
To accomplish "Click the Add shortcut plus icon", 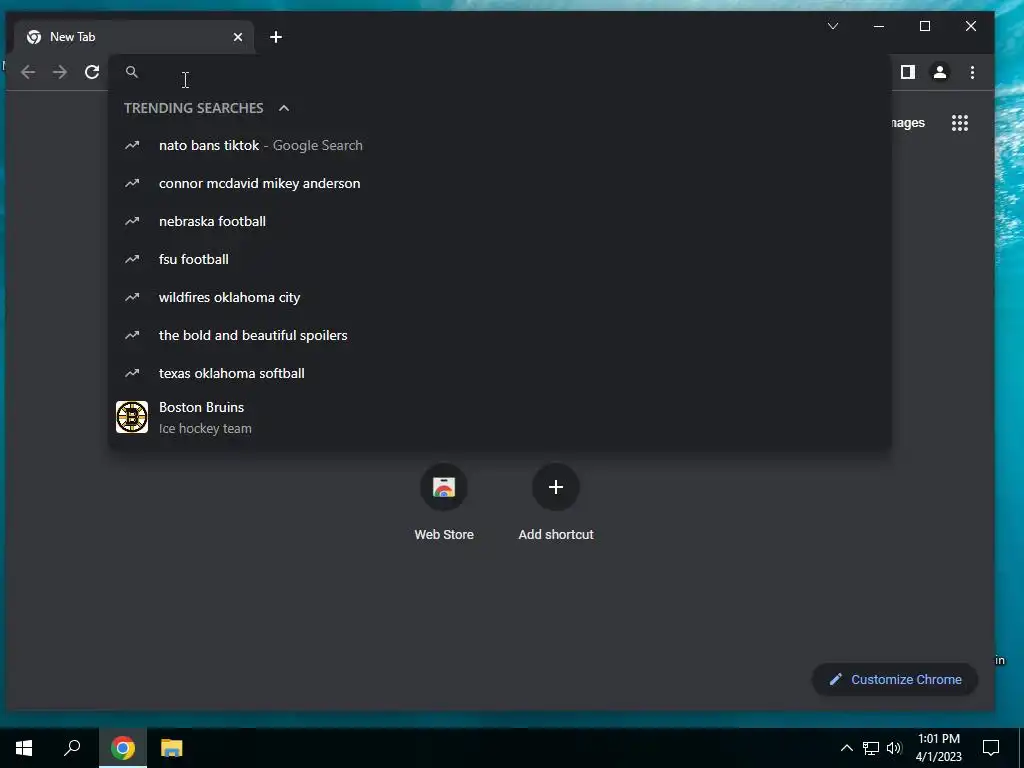I will pyautogui.click(x=556, y=487).
